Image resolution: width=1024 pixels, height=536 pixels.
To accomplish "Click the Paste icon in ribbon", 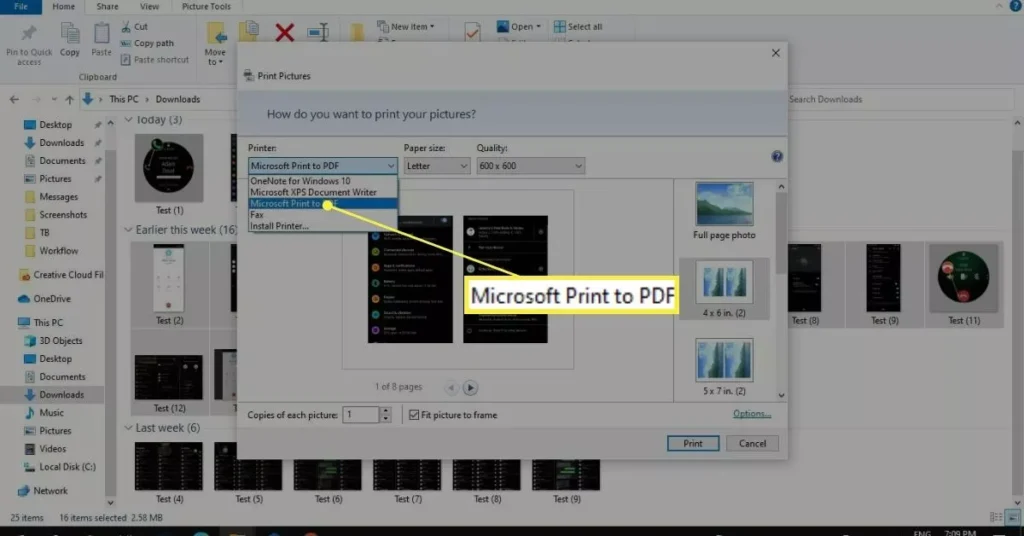I will (x=101, y=33).
